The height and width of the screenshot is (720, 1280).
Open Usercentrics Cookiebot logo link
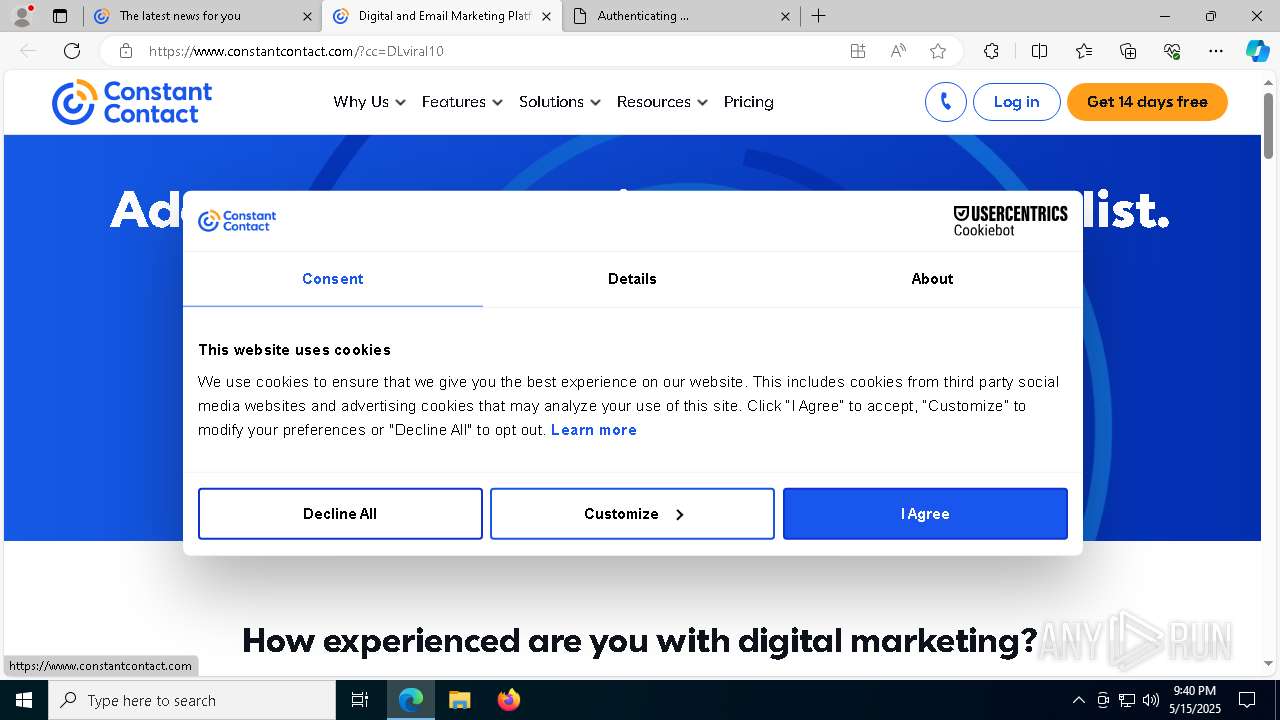(x=1010, y=221)
